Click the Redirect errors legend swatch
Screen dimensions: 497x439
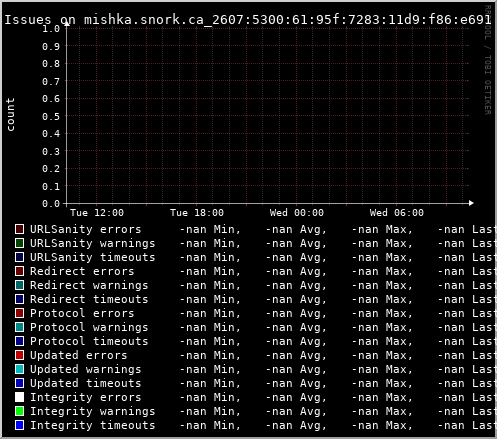point(19,271)
